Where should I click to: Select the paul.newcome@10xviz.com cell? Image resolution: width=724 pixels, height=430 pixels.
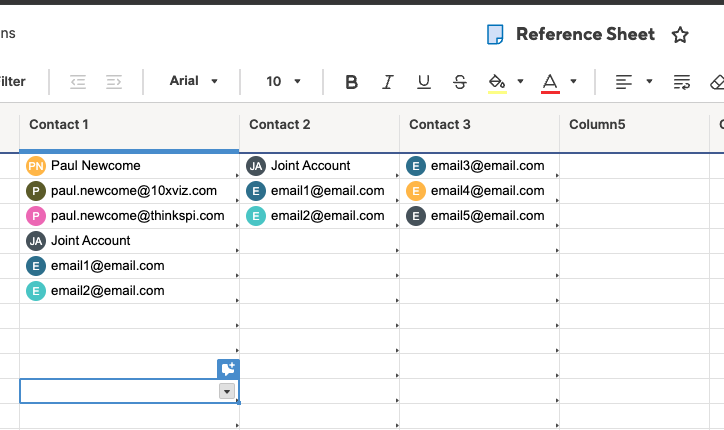click(x=129, y=191)
